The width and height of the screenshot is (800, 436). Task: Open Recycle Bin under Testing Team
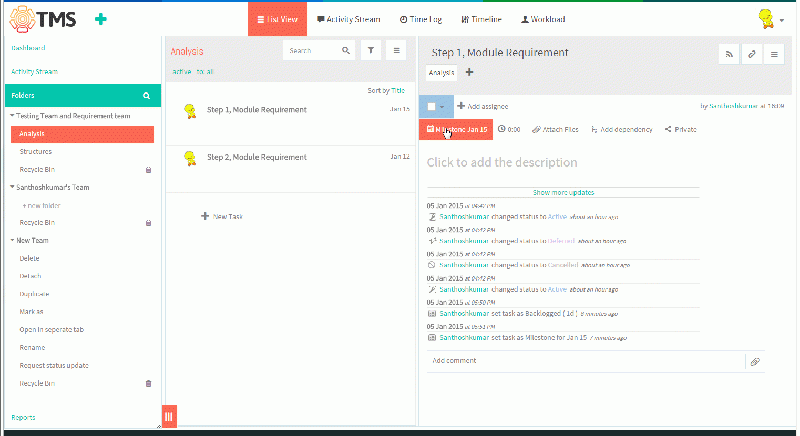[37, 169]
